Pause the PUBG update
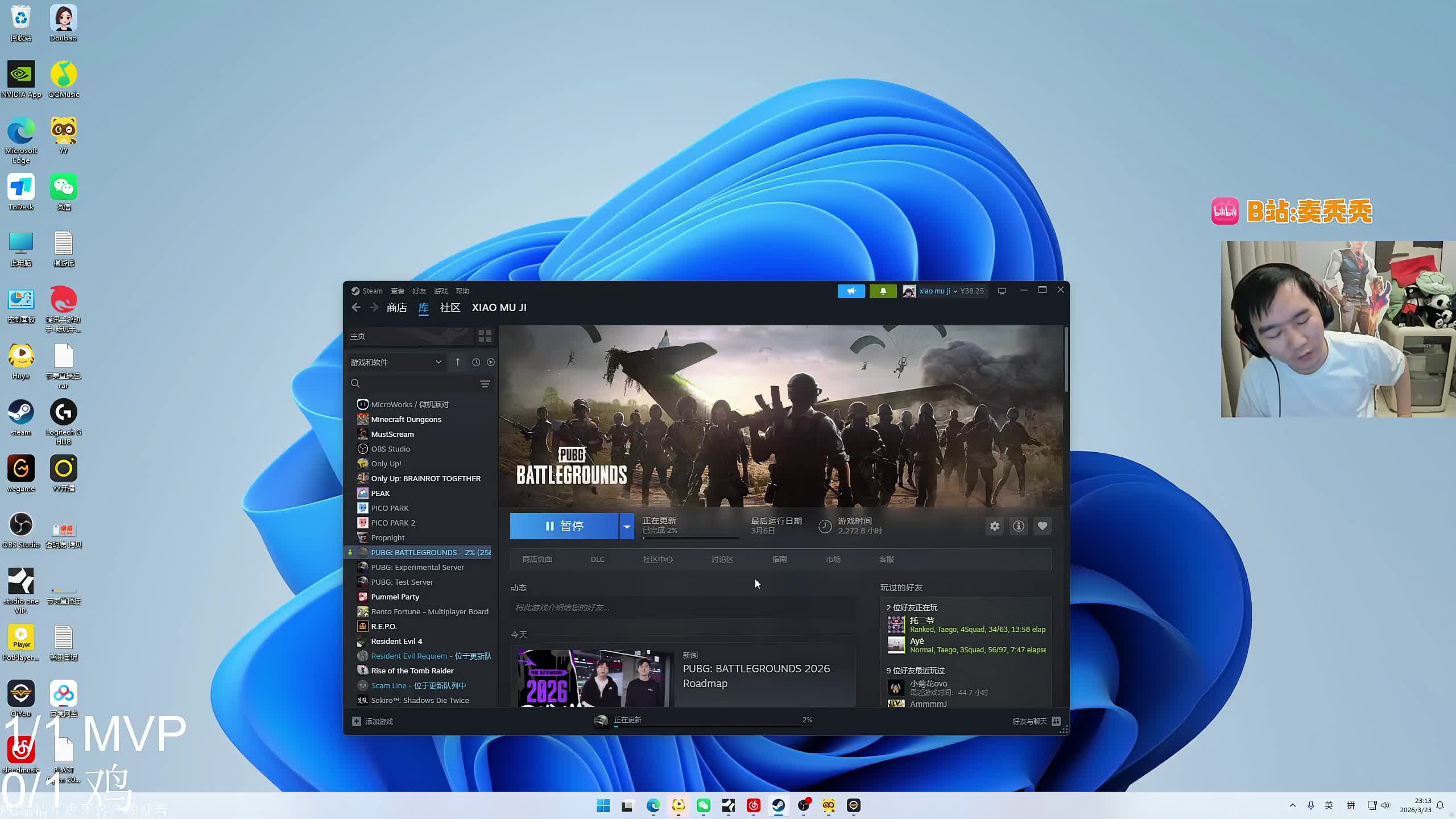Image resolution: width=1456 pixels, height=819 pixels. [x=564, y=526]
